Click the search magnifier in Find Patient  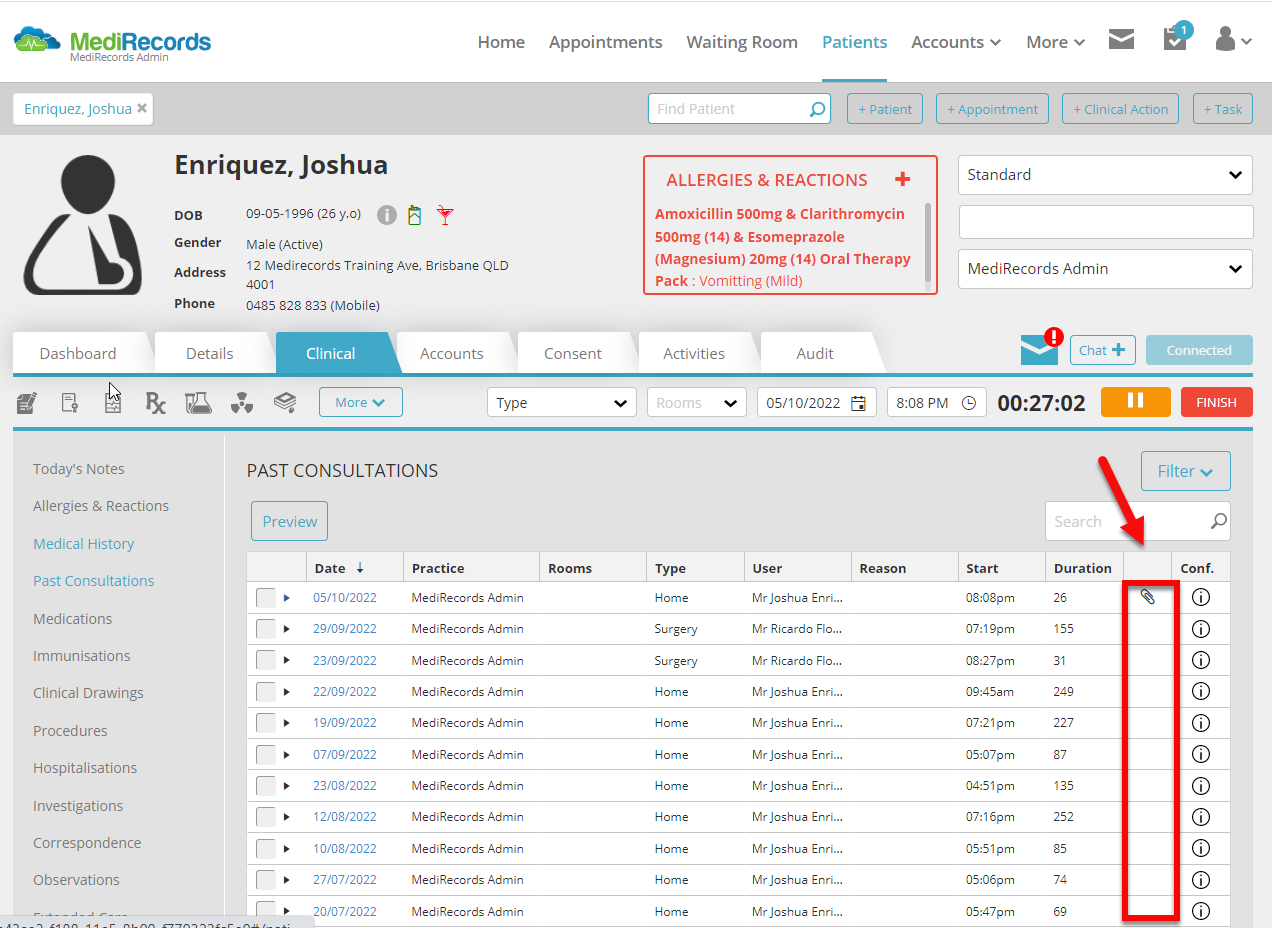pos(817,109)
